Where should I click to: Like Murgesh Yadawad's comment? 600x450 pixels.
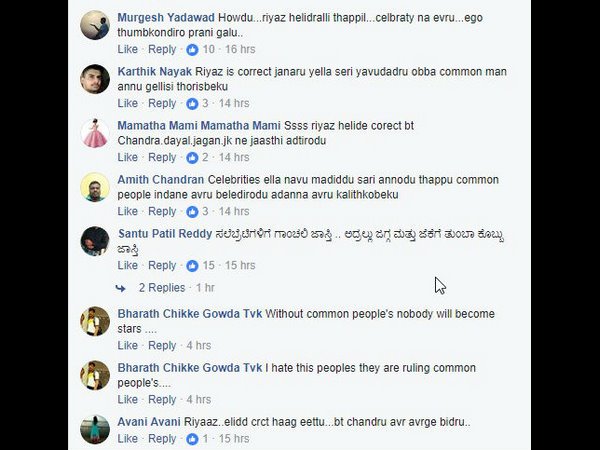(x=128, y=49)
